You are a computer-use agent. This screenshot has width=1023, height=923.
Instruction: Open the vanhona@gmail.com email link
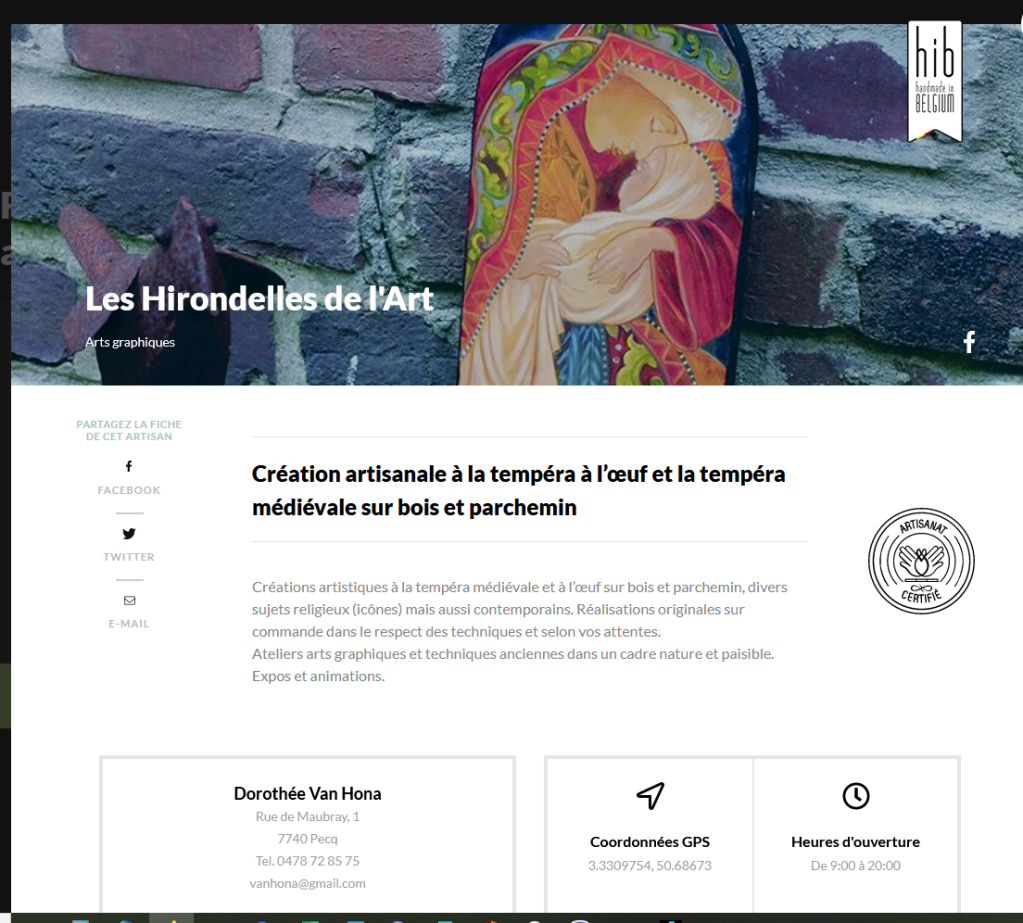(307, 883)
